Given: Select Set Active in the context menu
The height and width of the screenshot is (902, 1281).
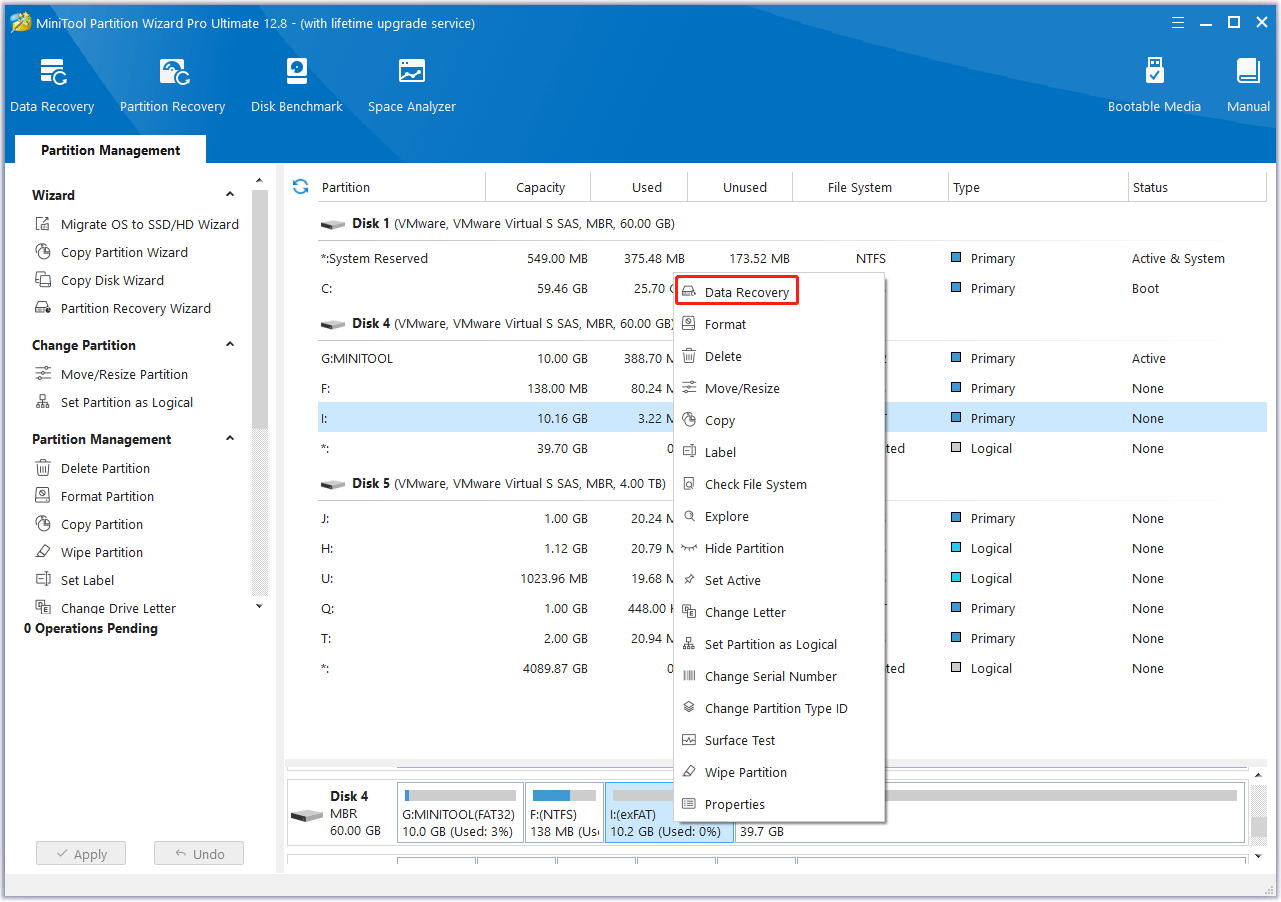Looking at the screenshot, I should 780,580.
